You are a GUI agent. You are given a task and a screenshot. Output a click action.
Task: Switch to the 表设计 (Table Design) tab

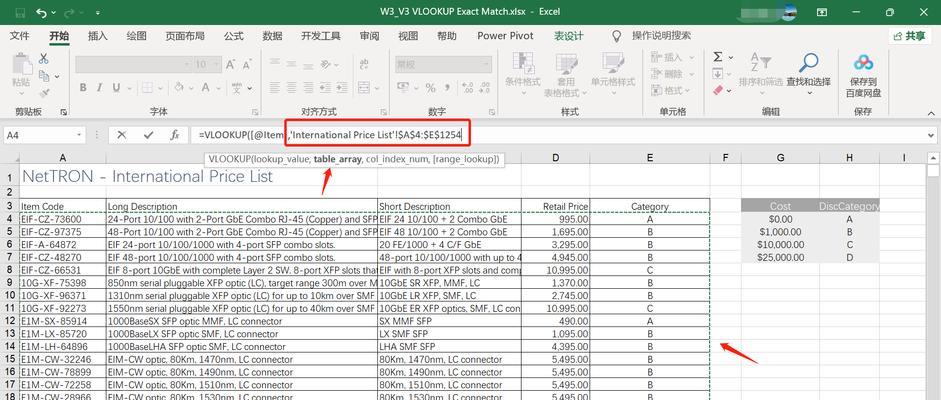[568, 36]
